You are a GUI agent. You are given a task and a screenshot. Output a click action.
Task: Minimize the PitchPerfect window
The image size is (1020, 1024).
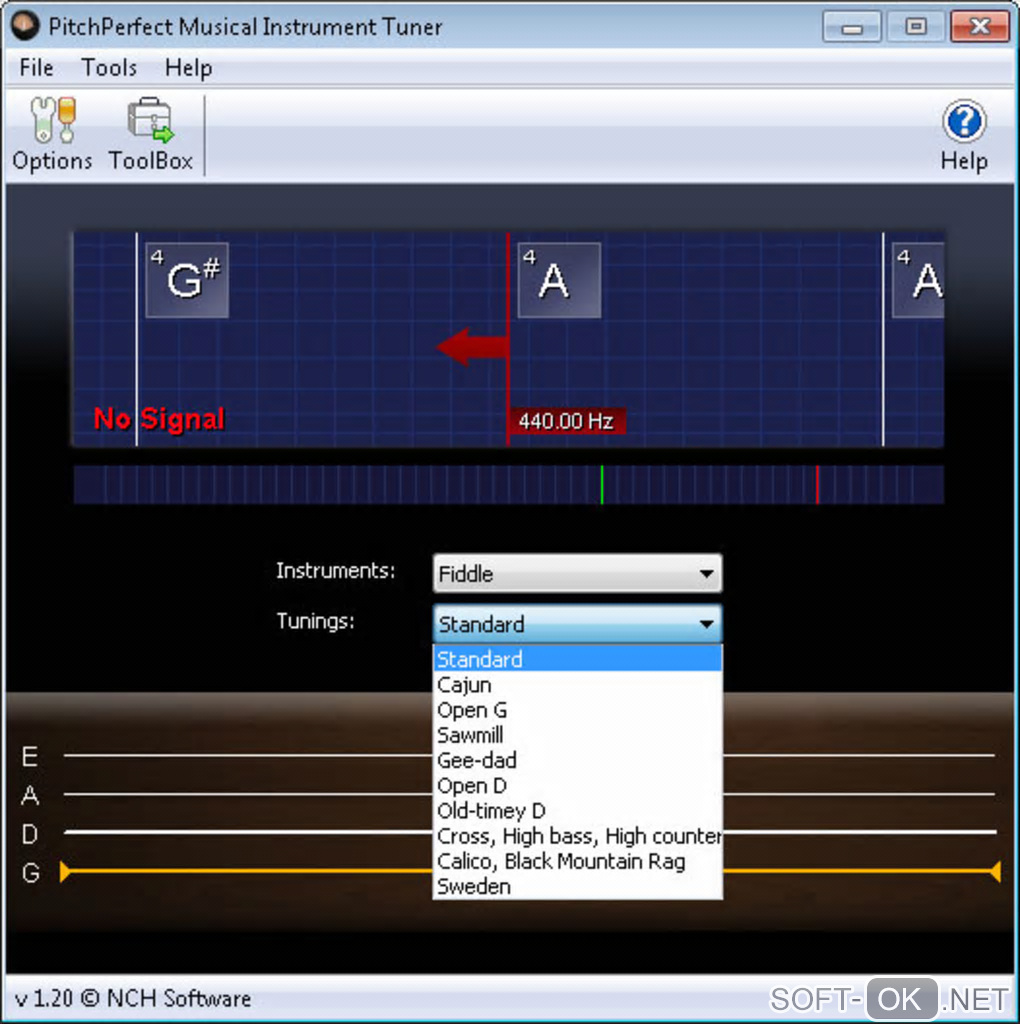[852, 27]
